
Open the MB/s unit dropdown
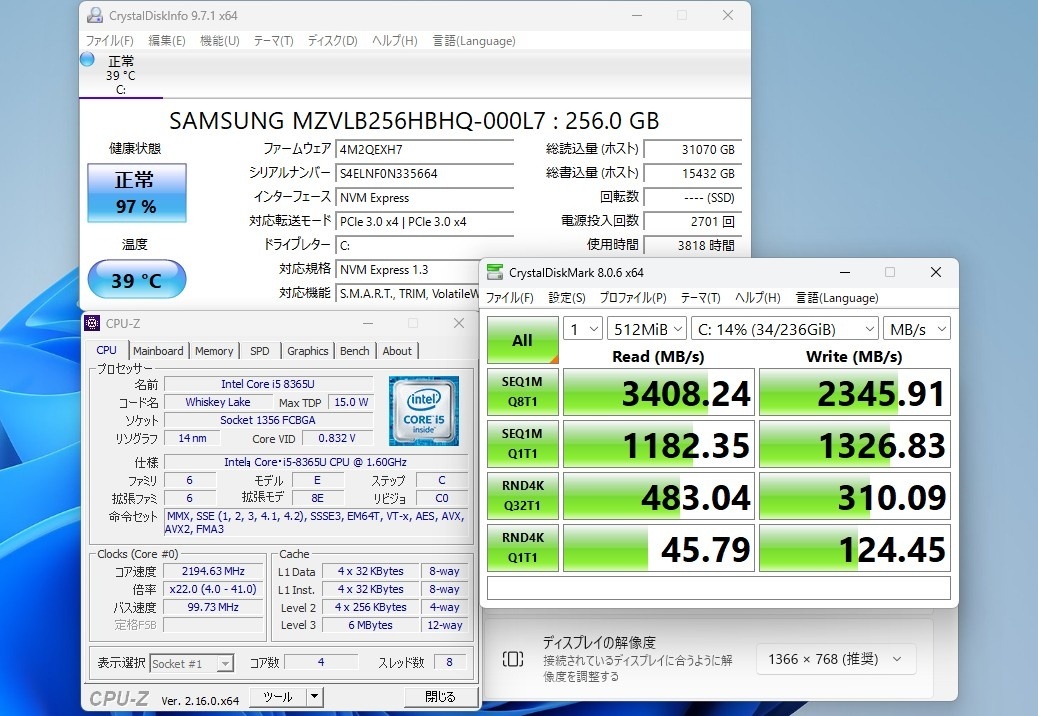[x=916, y=329]
